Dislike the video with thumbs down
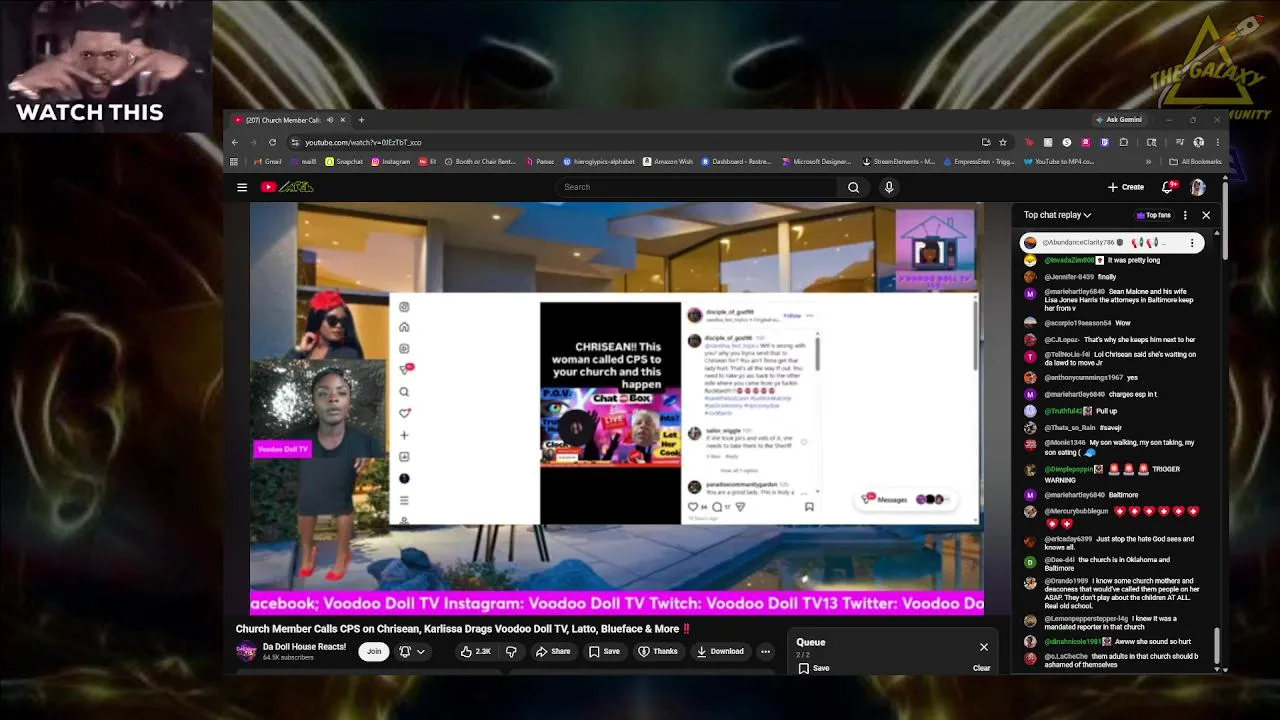 pyautogui.click(x=511, y=652)
